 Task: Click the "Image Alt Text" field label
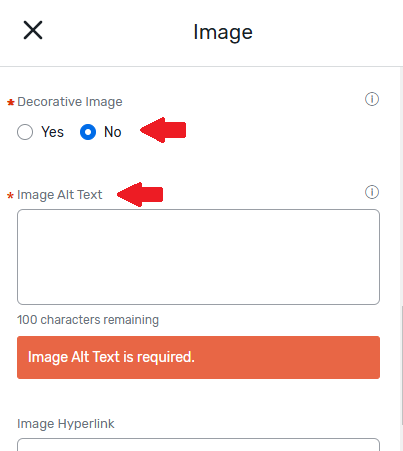pyautogui.click(x=60, y=195)
